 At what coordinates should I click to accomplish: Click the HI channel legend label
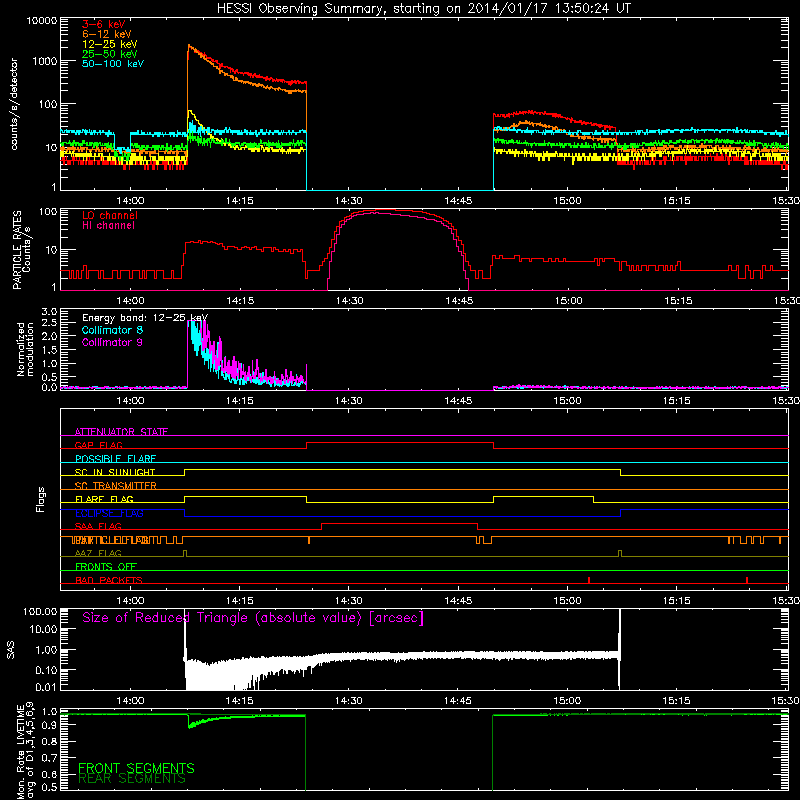click(x=108, y=226)
